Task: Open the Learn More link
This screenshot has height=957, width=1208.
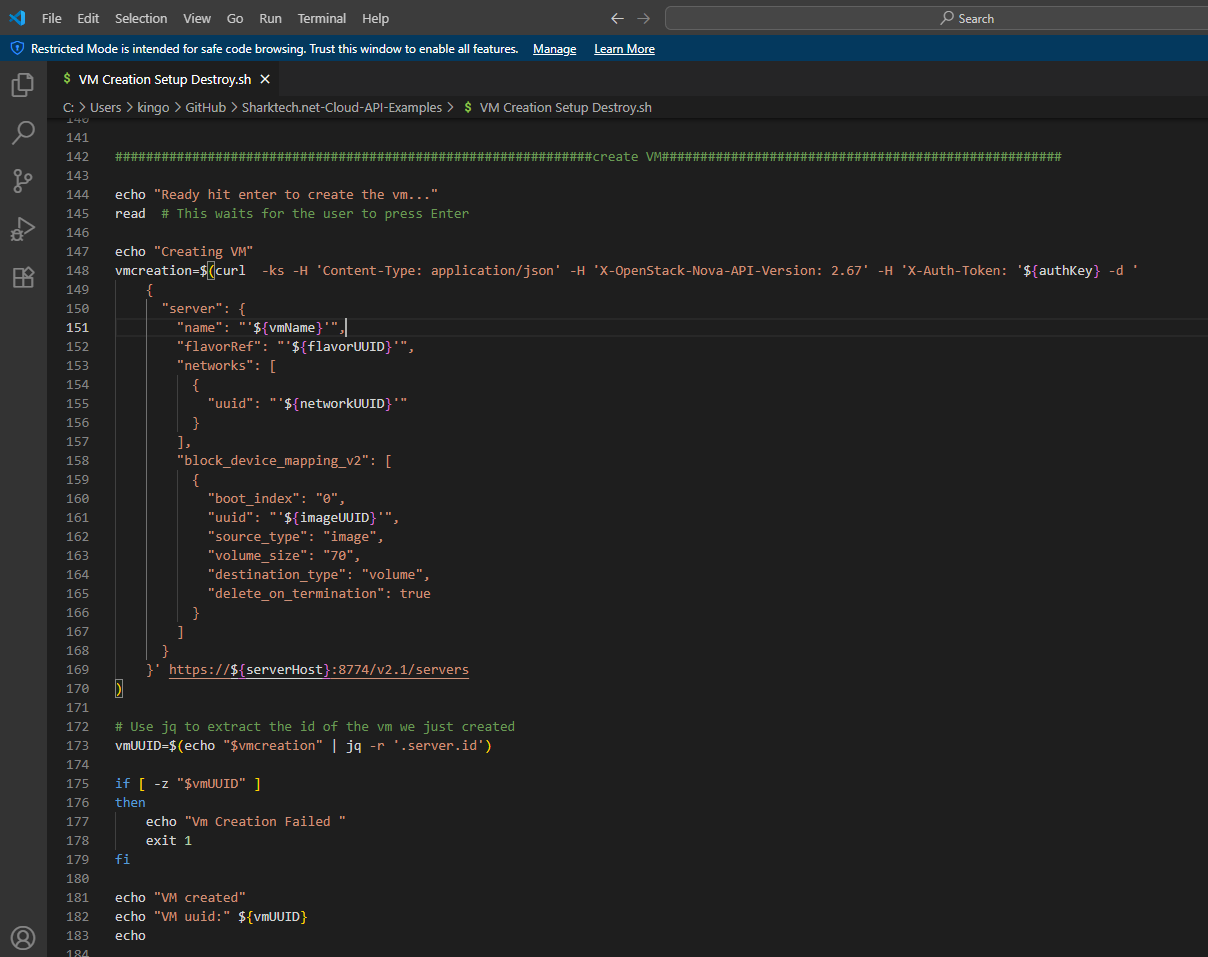Action: 623,48
